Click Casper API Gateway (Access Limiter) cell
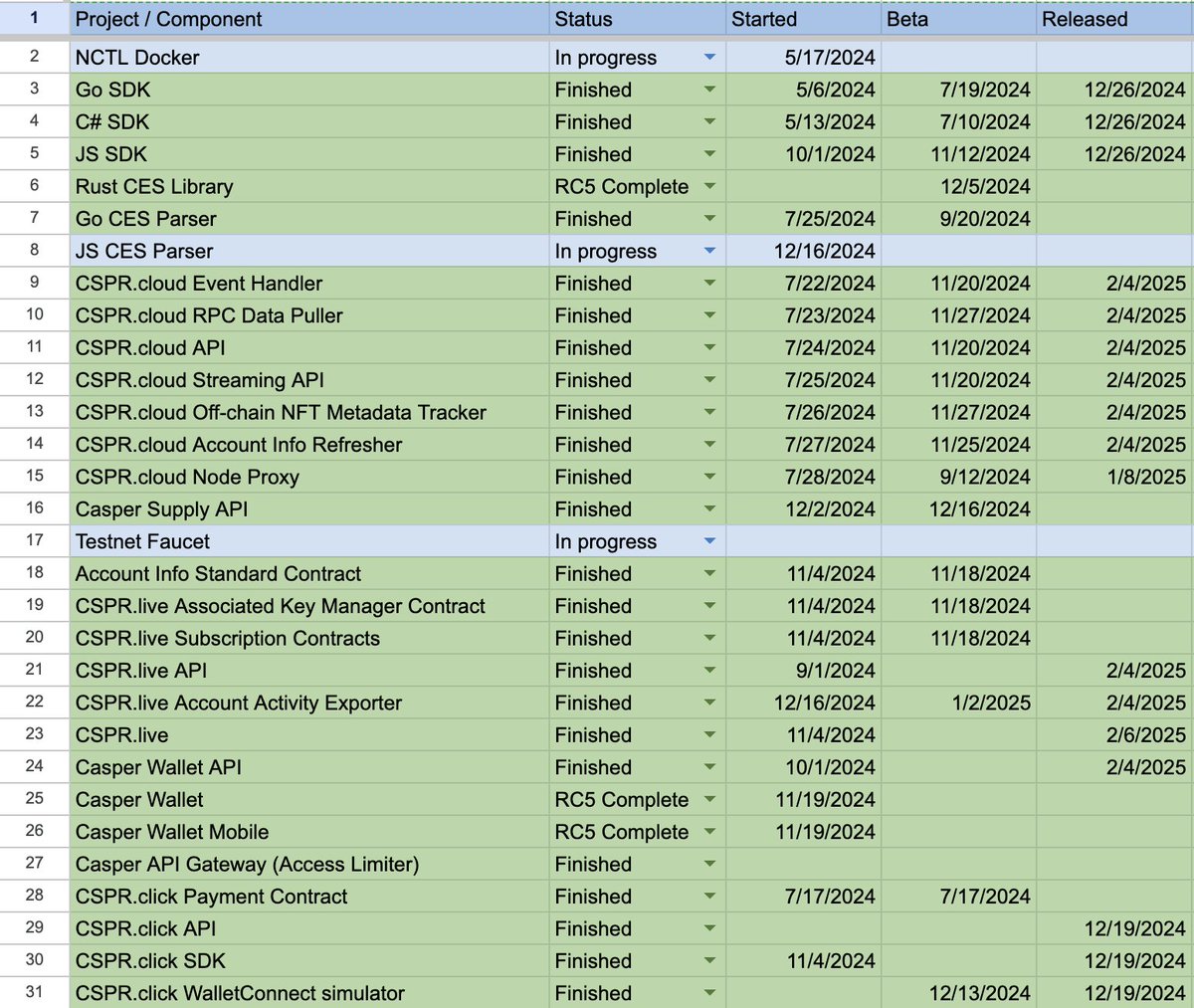Viewport: 1194px width, 1008px height. (x=308, y=864)
